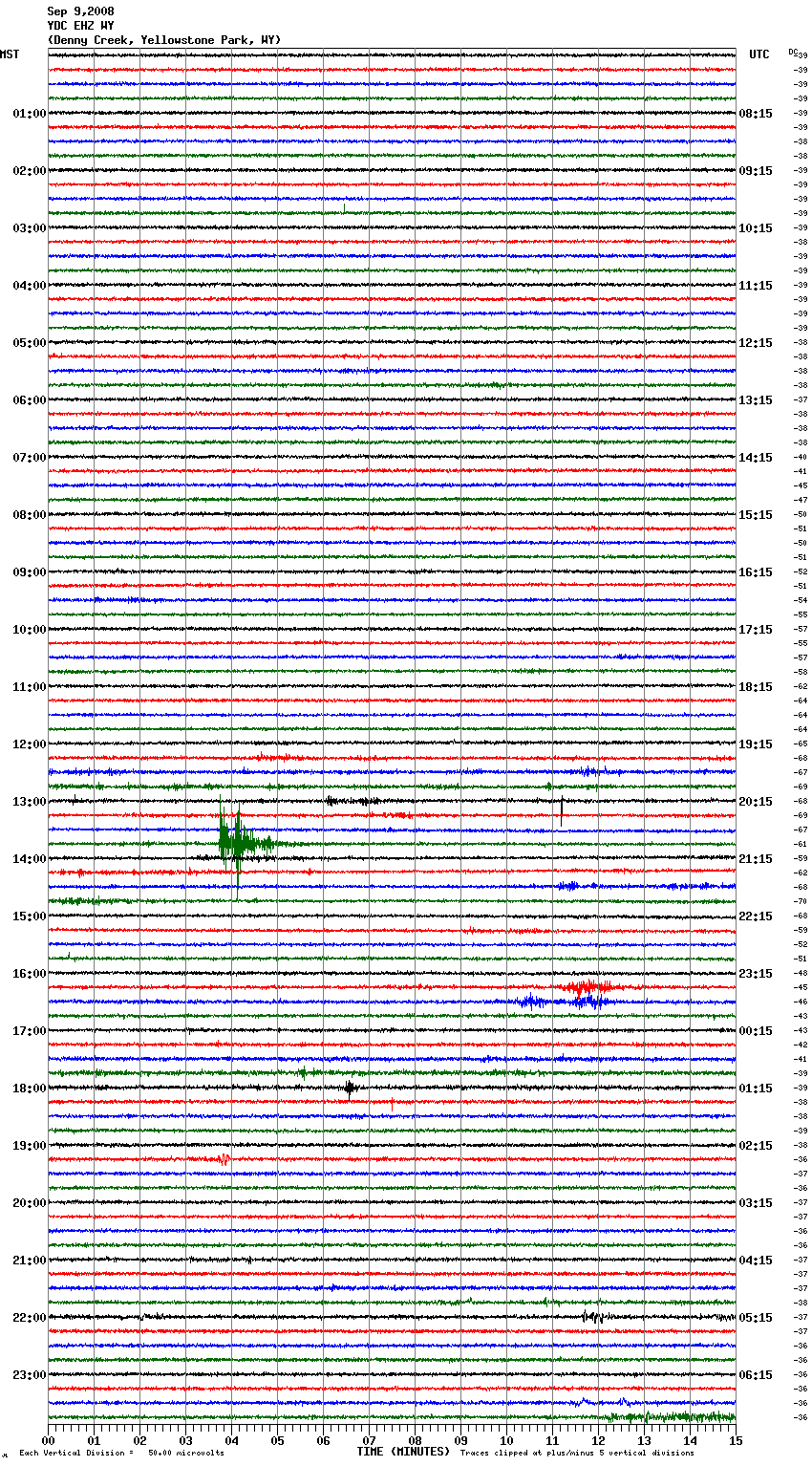Click the UTC time label "18:15"
Image resolution: width=812 pixels, height=1466 pixels.
coord(756,687)
